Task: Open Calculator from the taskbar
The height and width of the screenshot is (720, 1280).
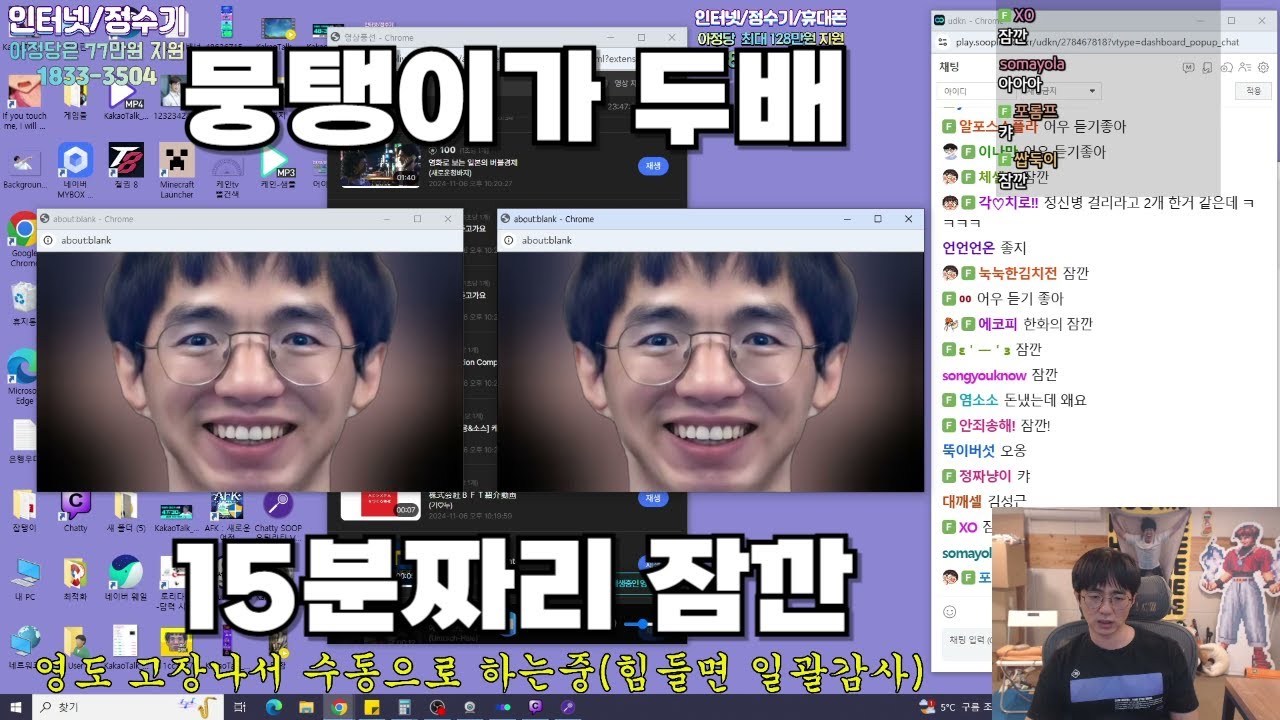Action: click(404, 707)
